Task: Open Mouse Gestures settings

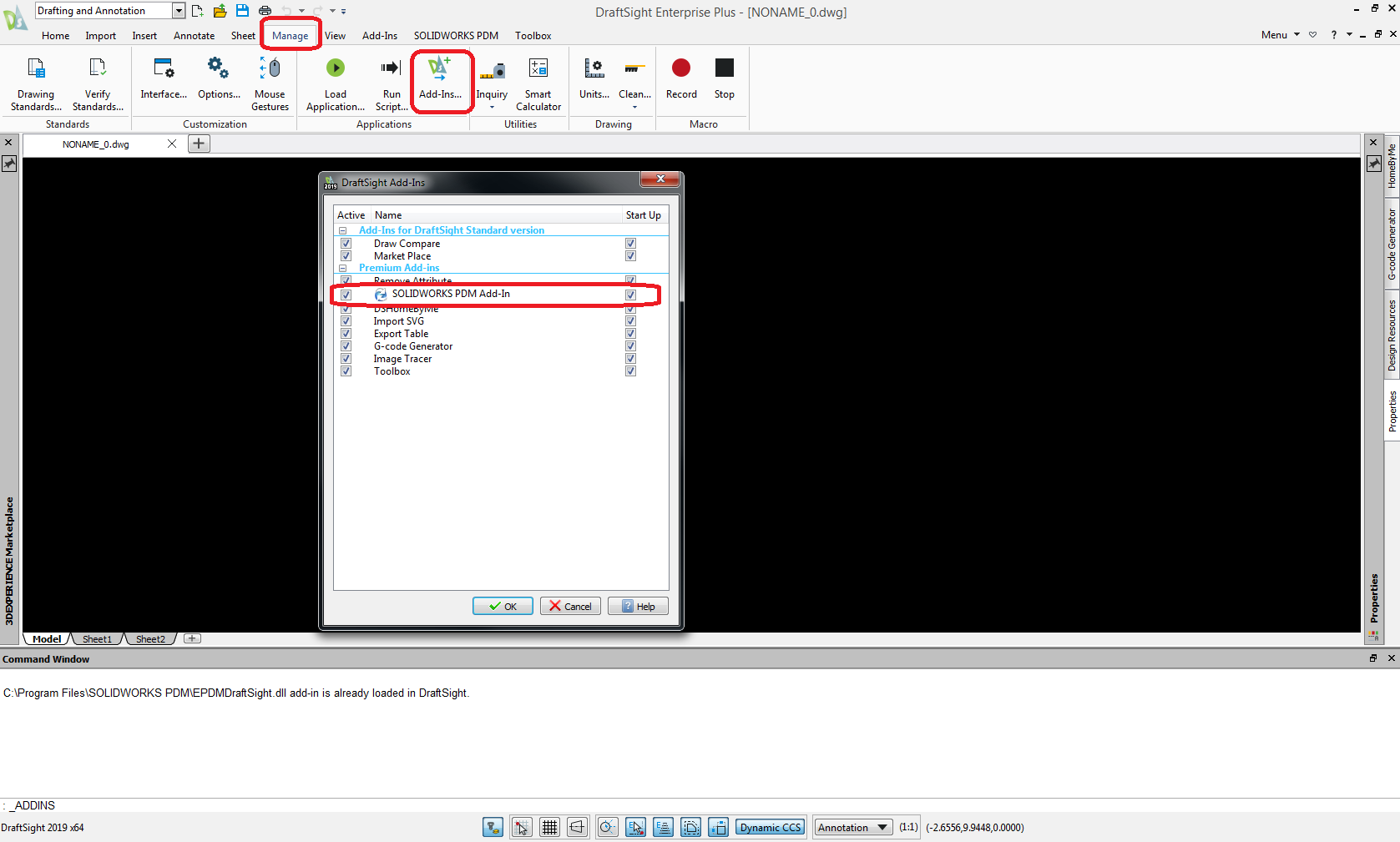Action: click(x=270, y=68)
